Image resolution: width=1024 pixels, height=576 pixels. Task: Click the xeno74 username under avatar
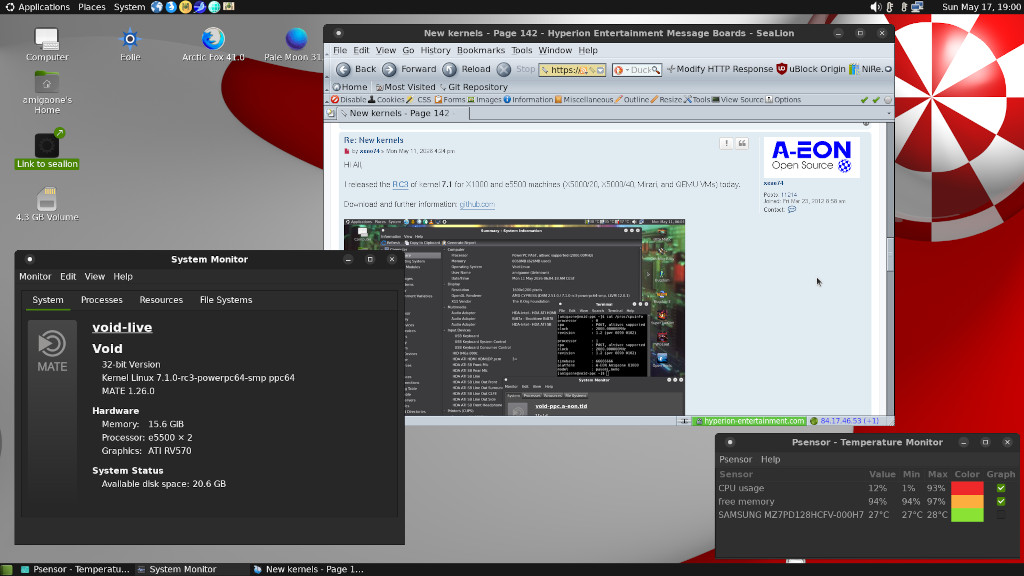[x=773, y=184]
